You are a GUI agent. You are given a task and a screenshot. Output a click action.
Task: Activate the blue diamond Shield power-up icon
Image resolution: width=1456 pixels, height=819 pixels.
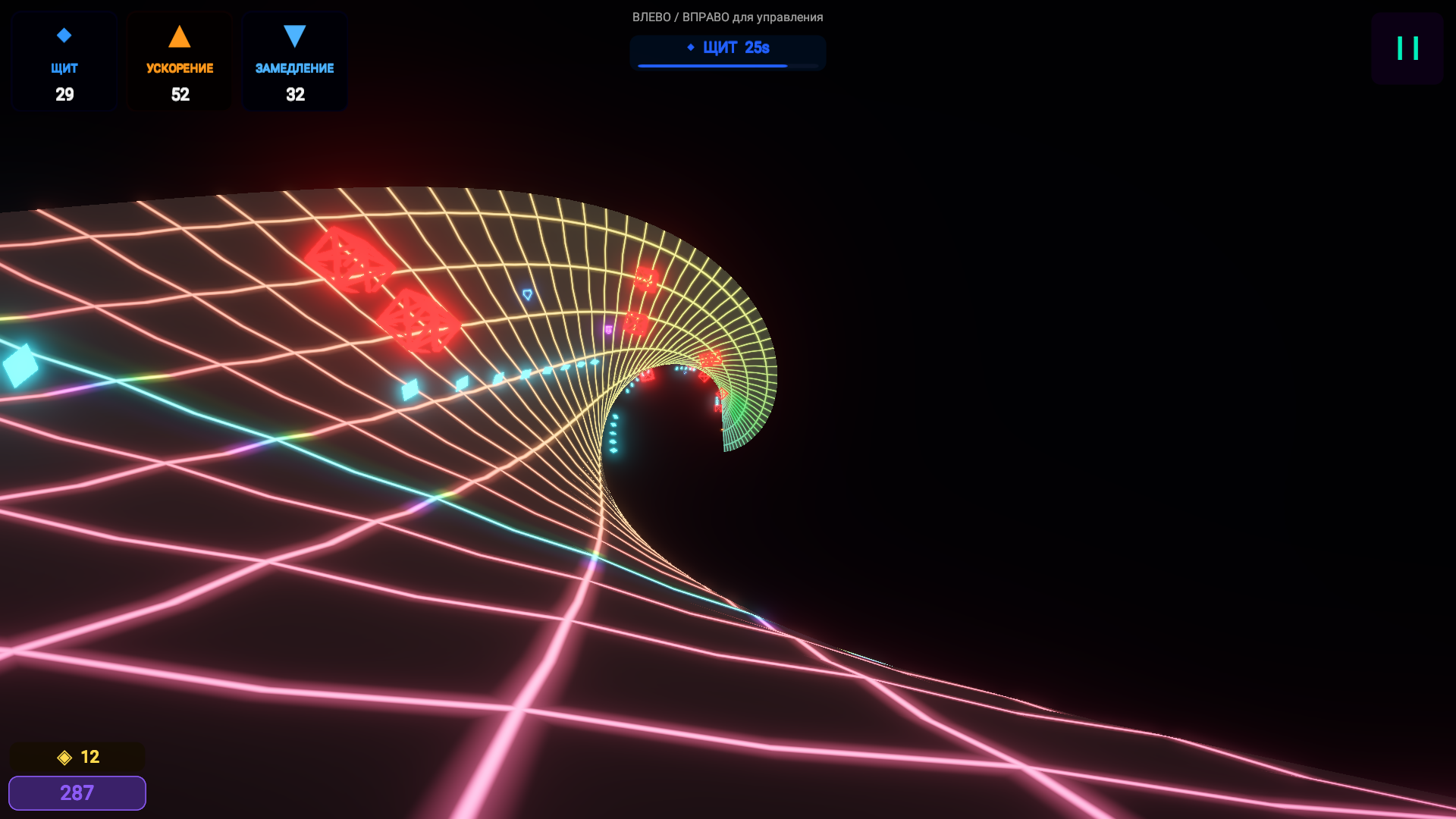pos(64,36)
